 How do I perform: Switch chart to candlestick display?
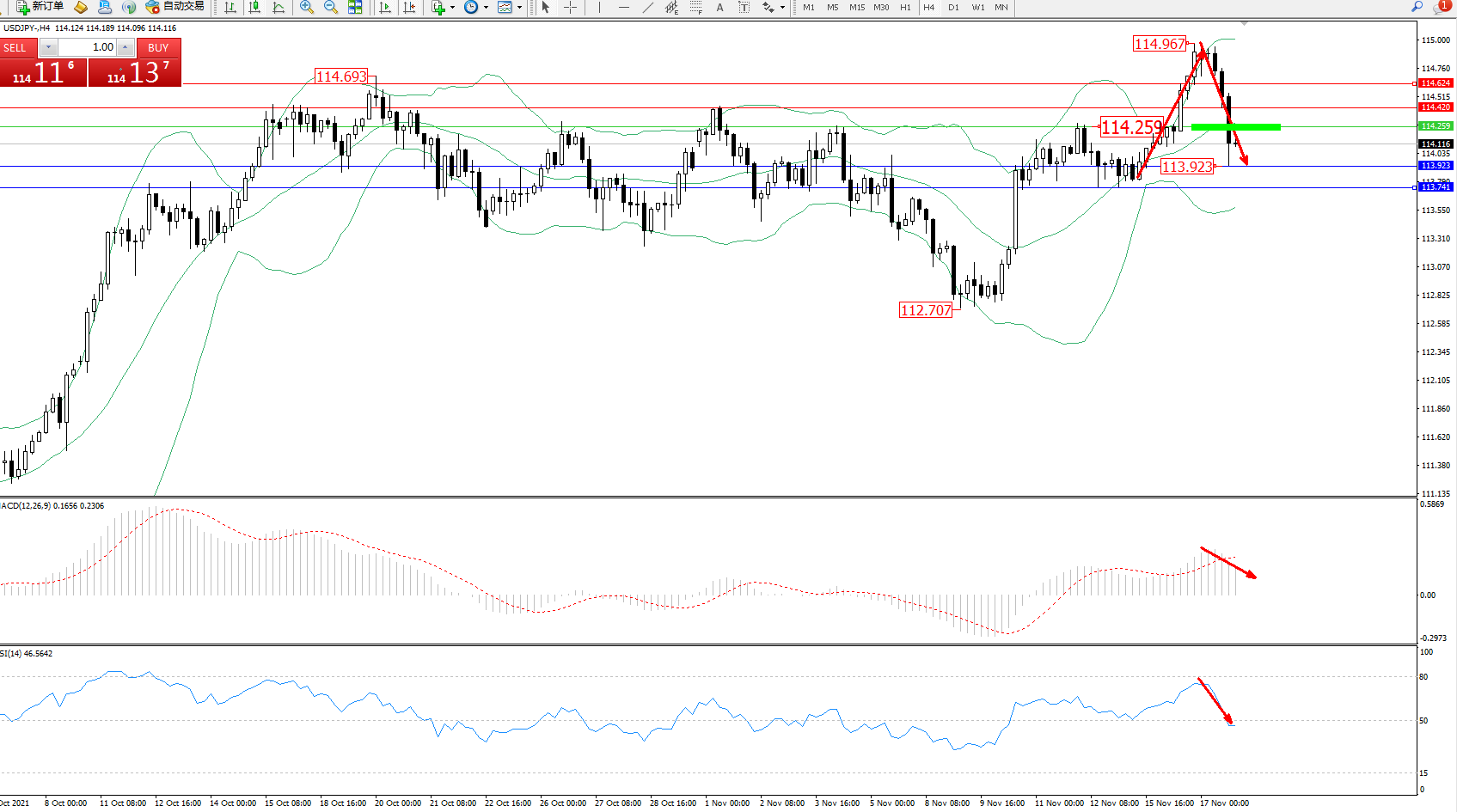tap(254, 7)
